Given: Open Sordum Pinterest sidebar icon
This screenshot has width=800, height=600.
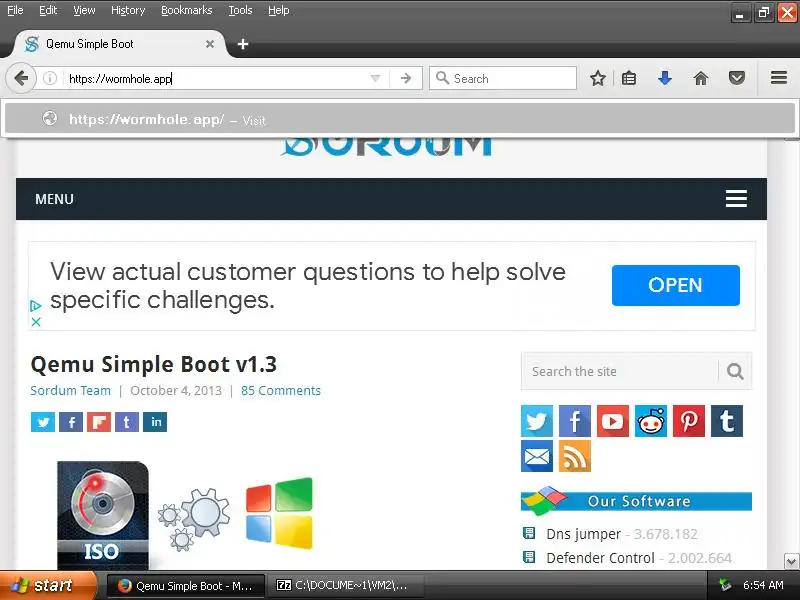Looking at the screenshot, I should coord(689,421).
